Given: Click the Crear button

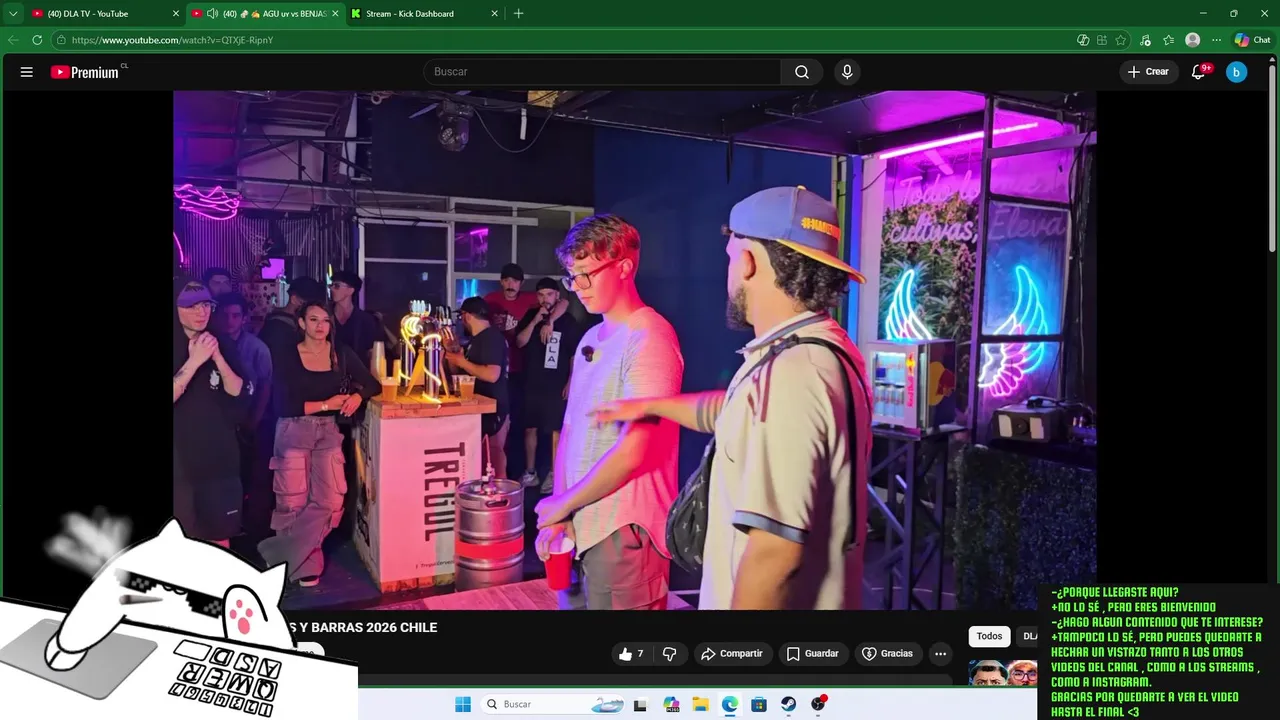Looking at the screenshot, I should (1148, 72).
